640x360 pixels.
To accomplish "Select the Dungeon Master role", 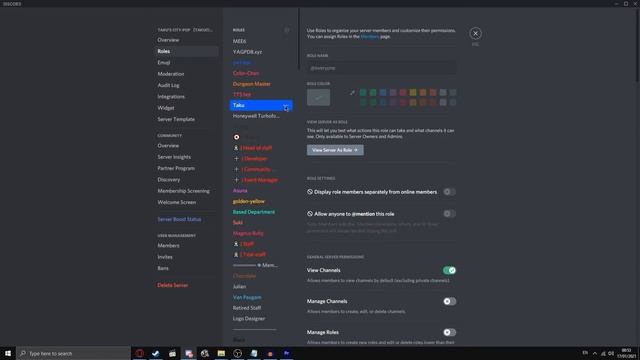I will click(x=251, y=84).
